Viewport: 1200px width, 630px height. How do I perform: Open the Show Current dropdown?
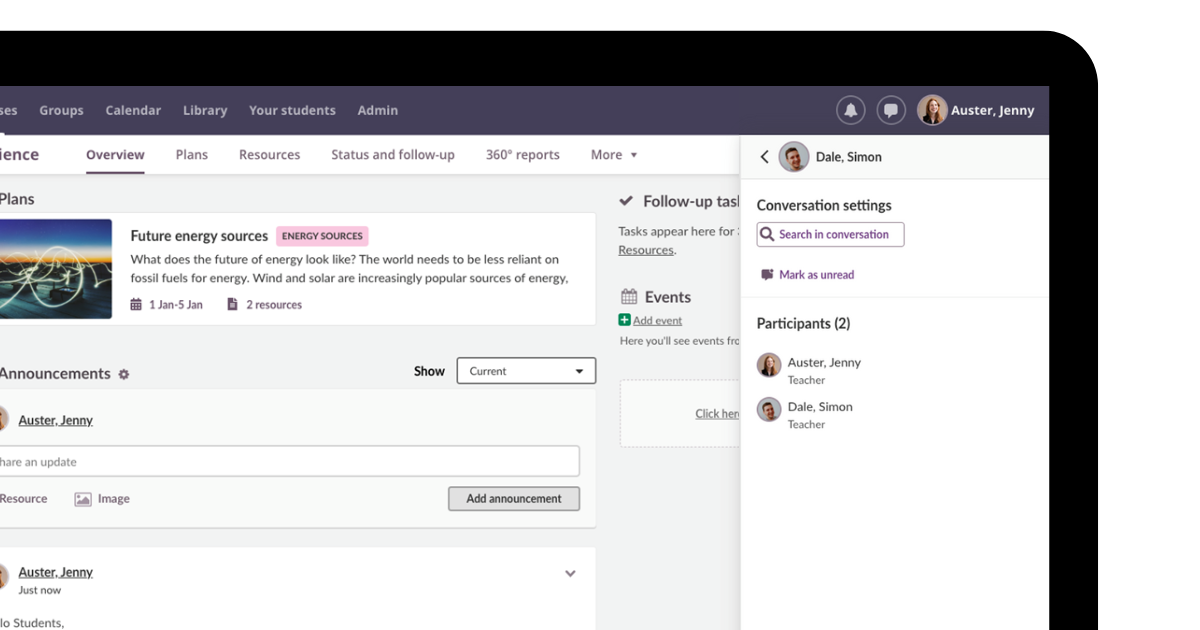pos(526,371)
